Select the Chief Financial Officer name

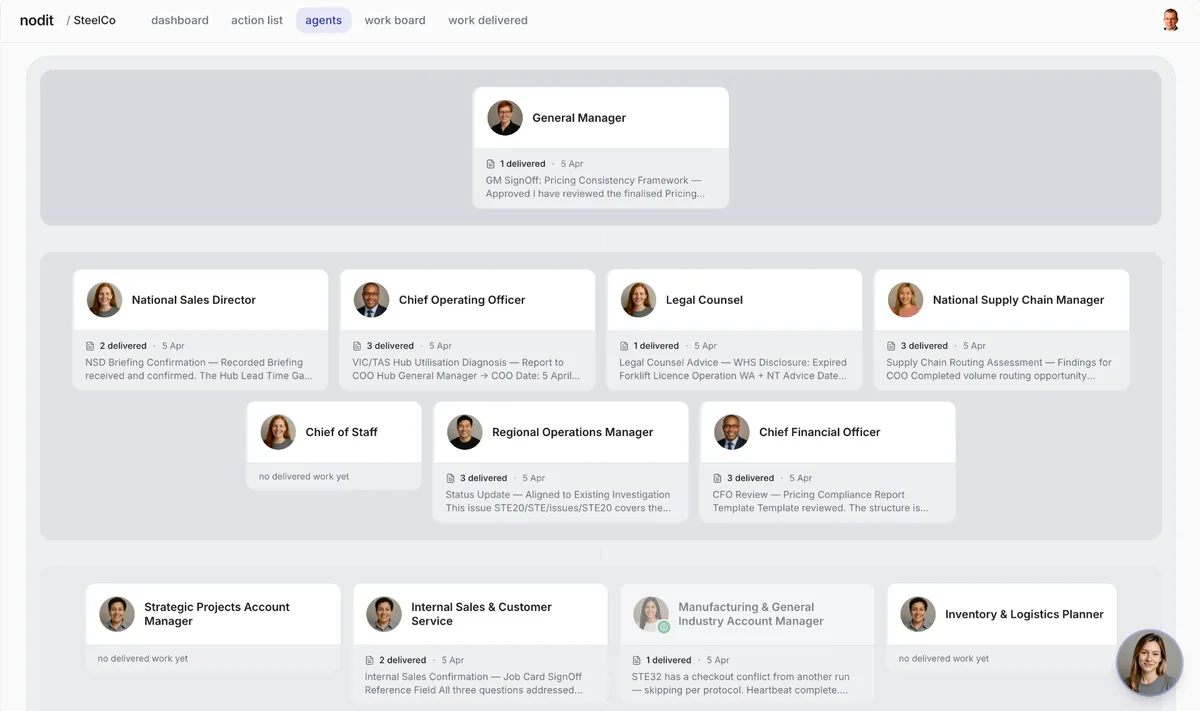[x=820, y=432]
